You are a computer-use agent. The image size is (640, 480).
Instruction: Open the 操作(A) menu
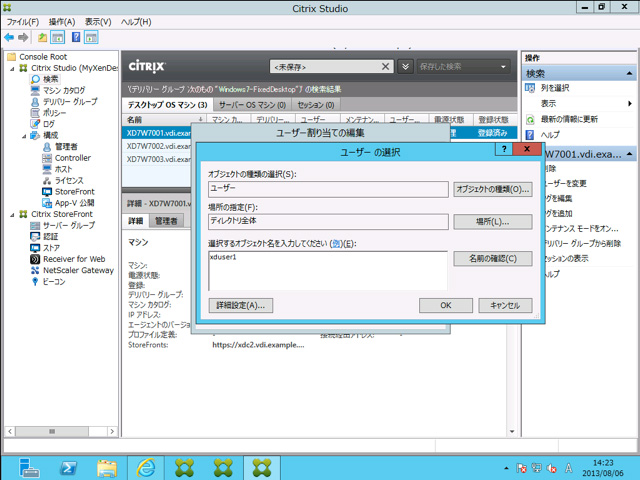coord(62,22)
